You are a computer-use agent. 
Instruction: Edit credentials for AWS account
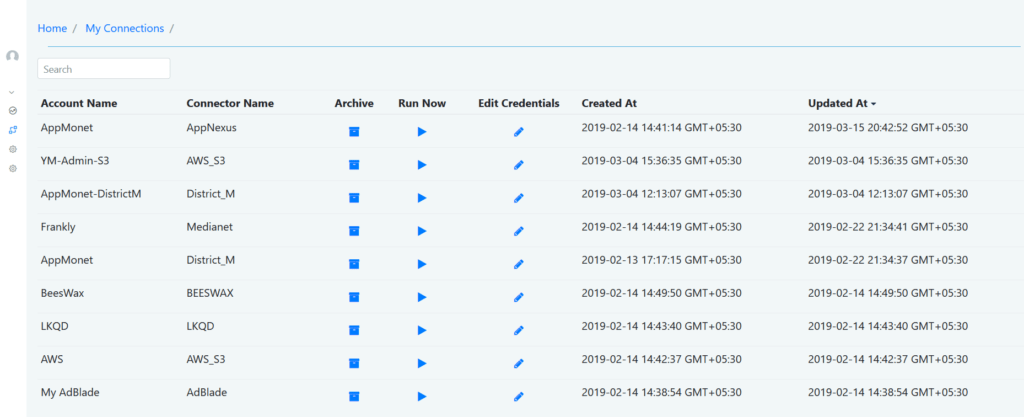tap(519, 363)
